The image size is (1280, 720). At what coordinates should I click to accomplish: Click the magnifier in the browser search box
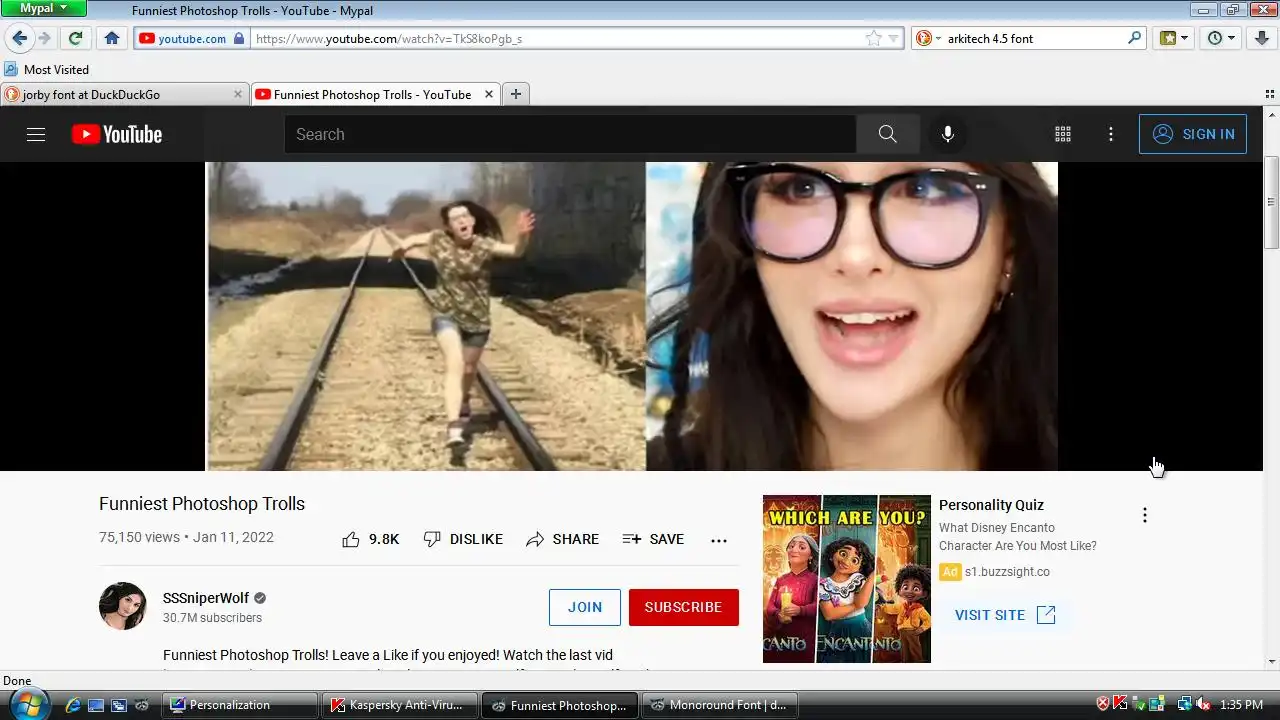(x=1135, y=38)
